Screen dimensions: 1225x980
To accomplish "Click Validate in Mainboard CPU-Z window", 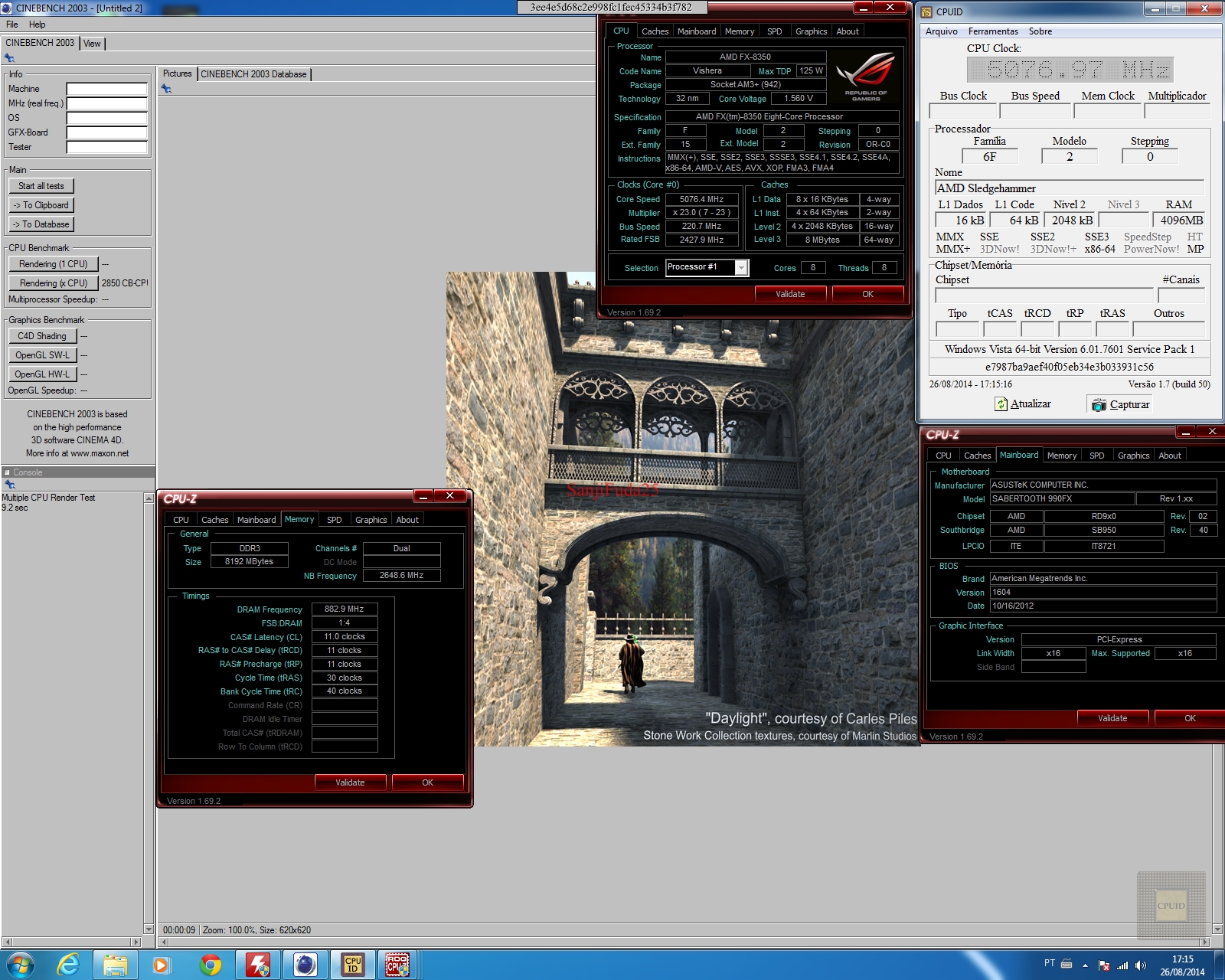I will (1112, 718).
